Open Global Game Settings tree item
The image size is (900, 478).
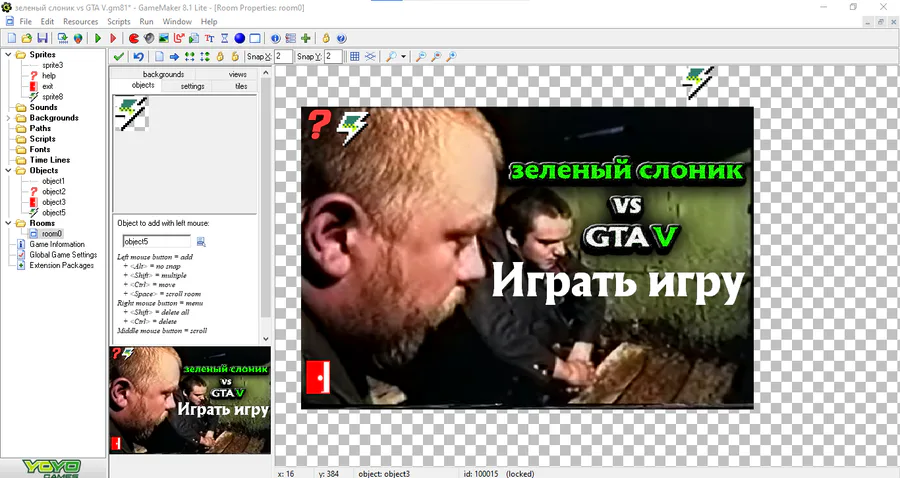tap(63, 255)
